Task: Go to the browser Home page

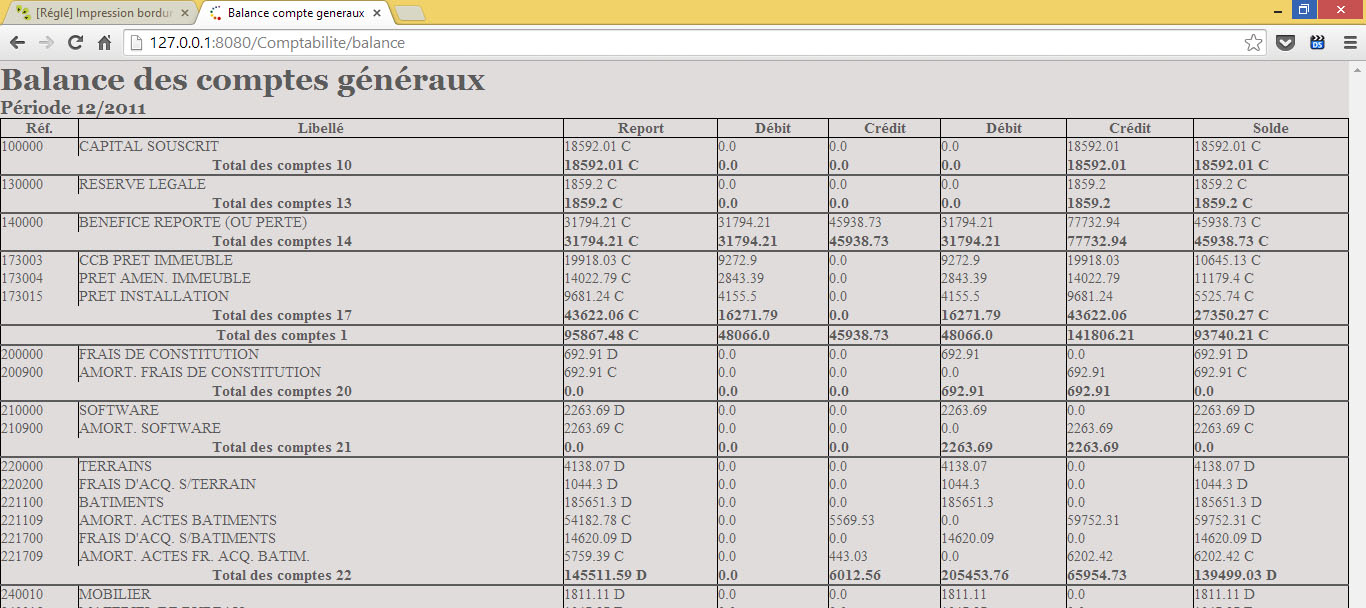Action: 104,43
